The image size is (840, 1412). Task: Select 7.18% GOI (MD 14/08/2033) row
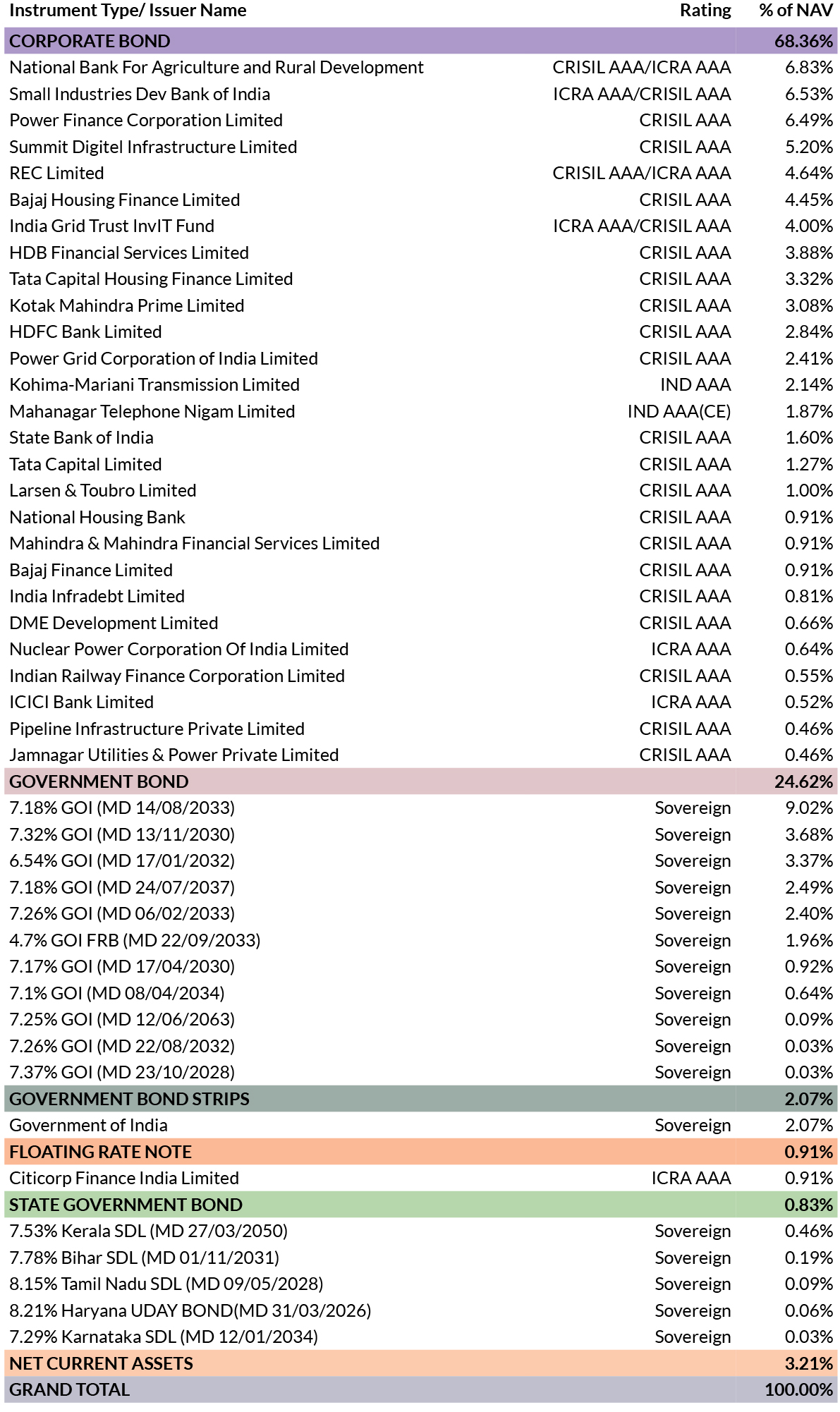420,808
